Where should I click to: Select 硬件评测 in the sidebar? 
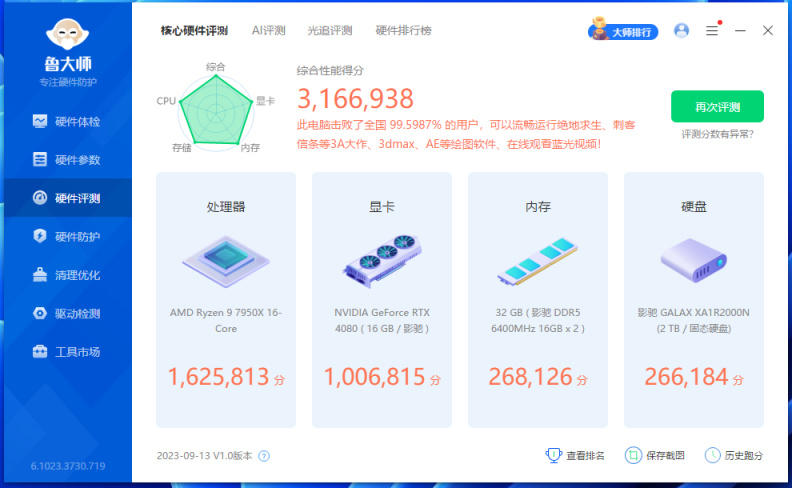pos(67,198)
